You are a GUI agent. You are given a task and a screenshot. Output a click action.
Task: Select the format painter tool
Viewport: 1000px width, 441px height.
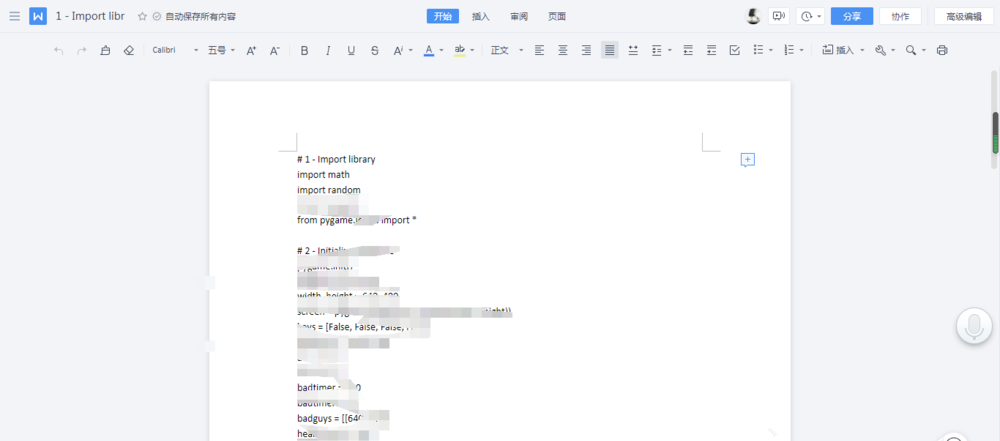[105, 50]
